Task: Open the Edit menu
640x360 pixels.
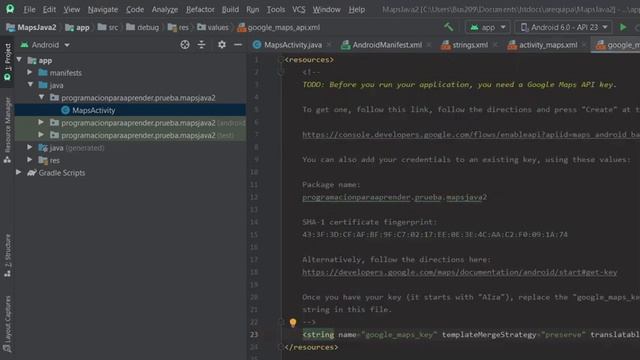Action: coord(49,9)
